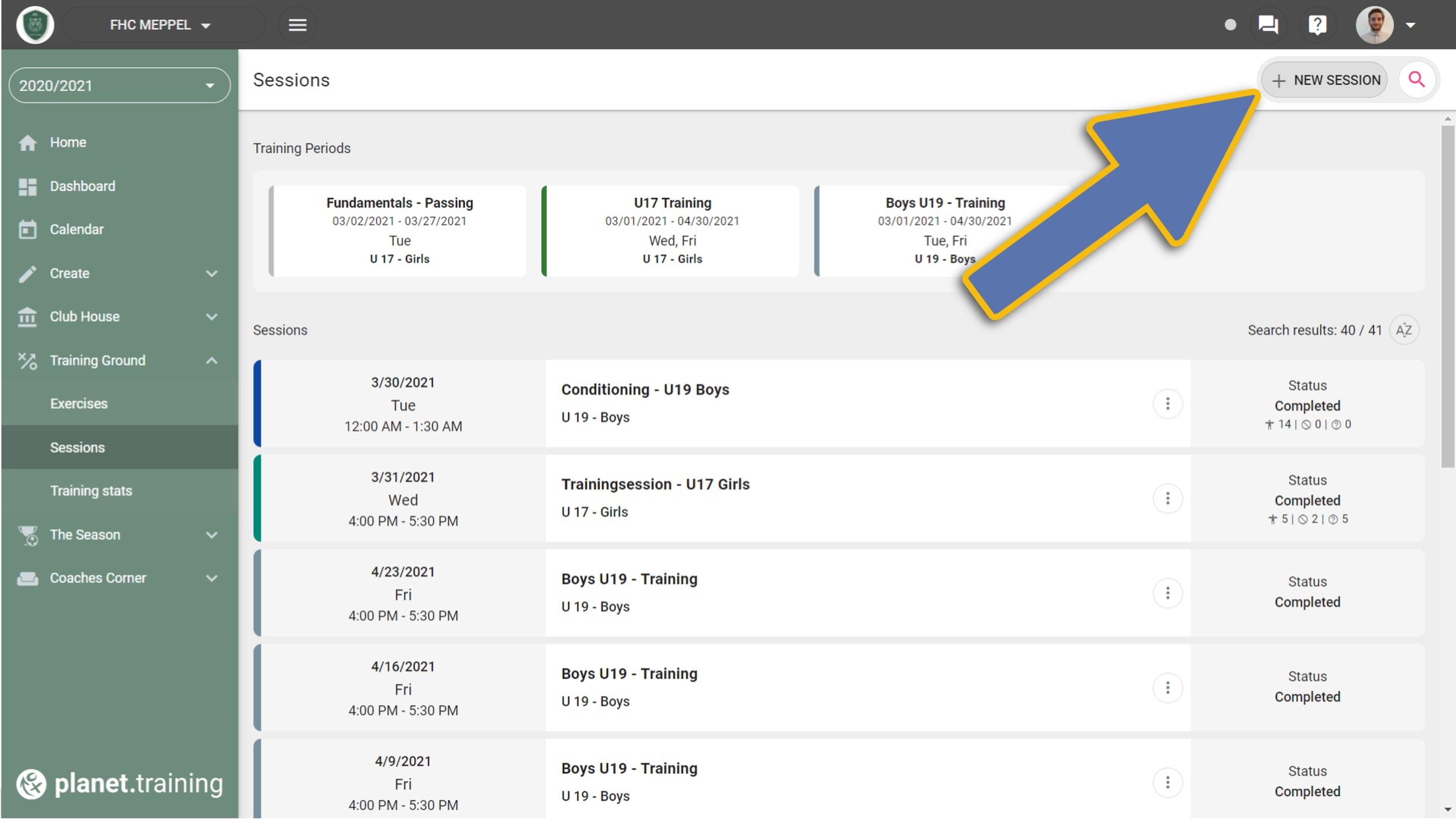Click the attendance counts '14 | 0 | 0'
The height and width of the screenshot is (819, 1456).
tap(1307, 425)
